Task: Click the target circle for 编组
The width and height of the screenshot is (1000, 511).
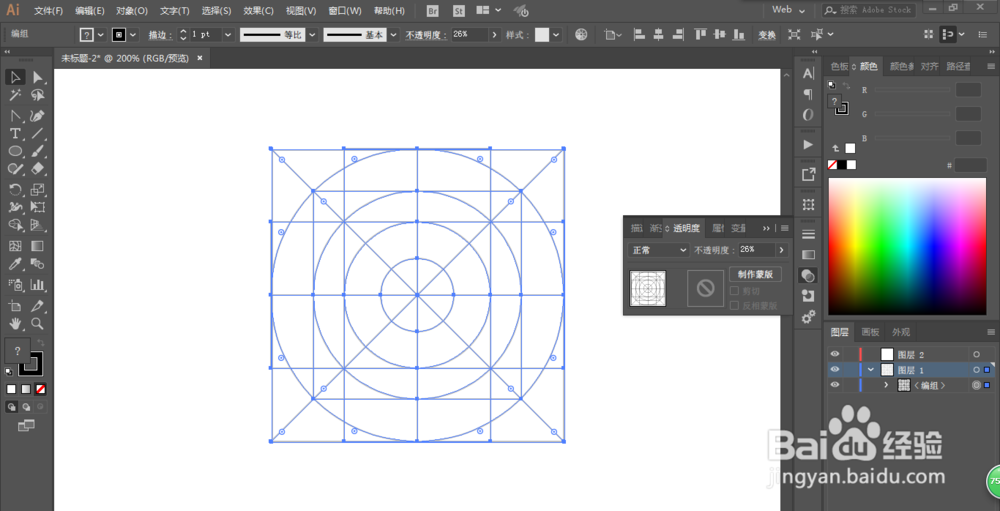Action: tap(976, 385)
